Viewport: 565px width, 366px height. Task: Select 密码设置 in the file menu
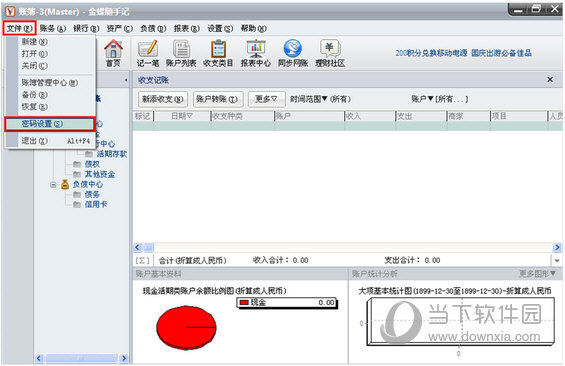click(x=50, y=124)
